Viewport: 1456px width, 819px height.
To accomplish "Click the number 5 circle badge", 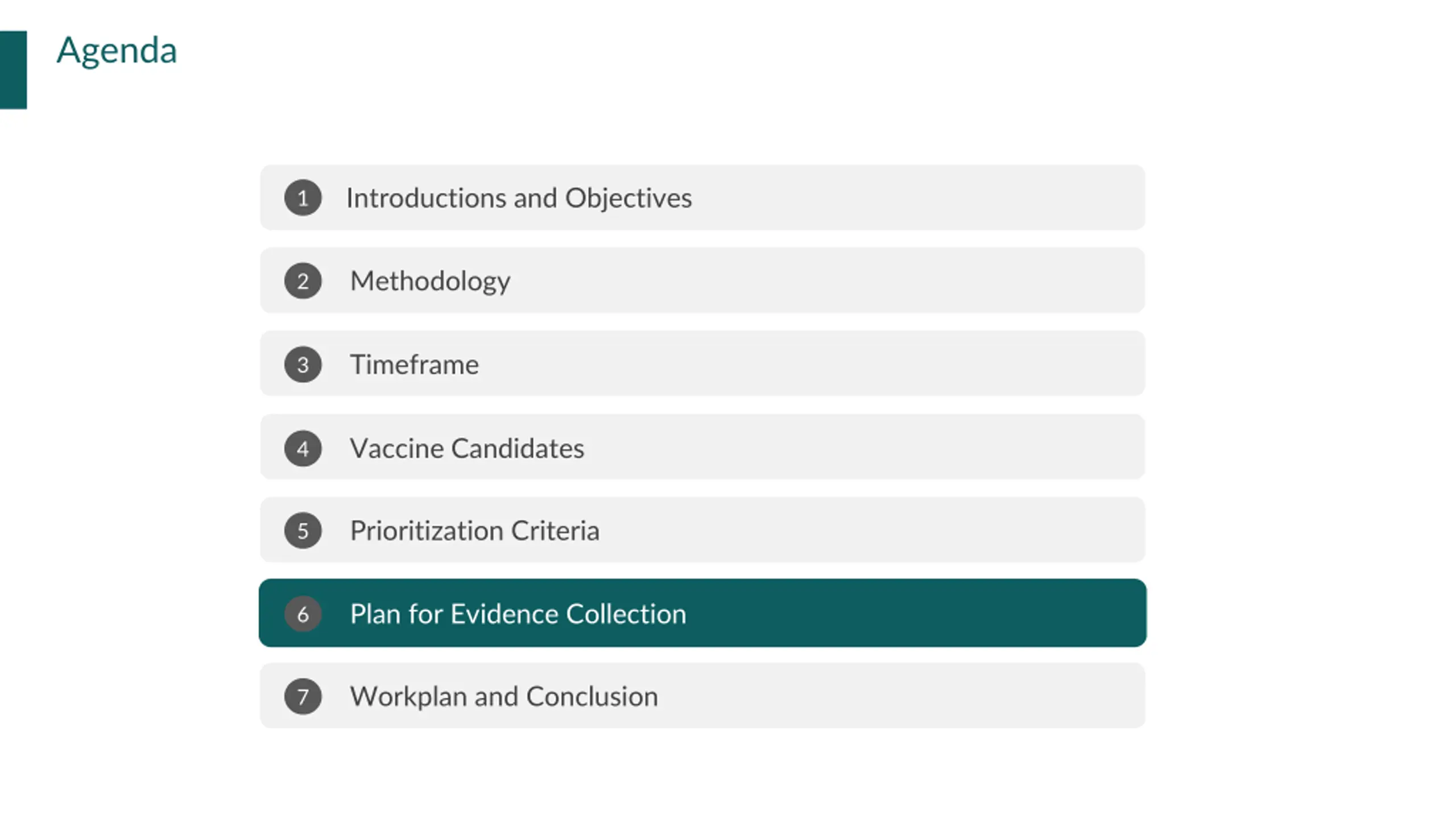I will (303, 531).
